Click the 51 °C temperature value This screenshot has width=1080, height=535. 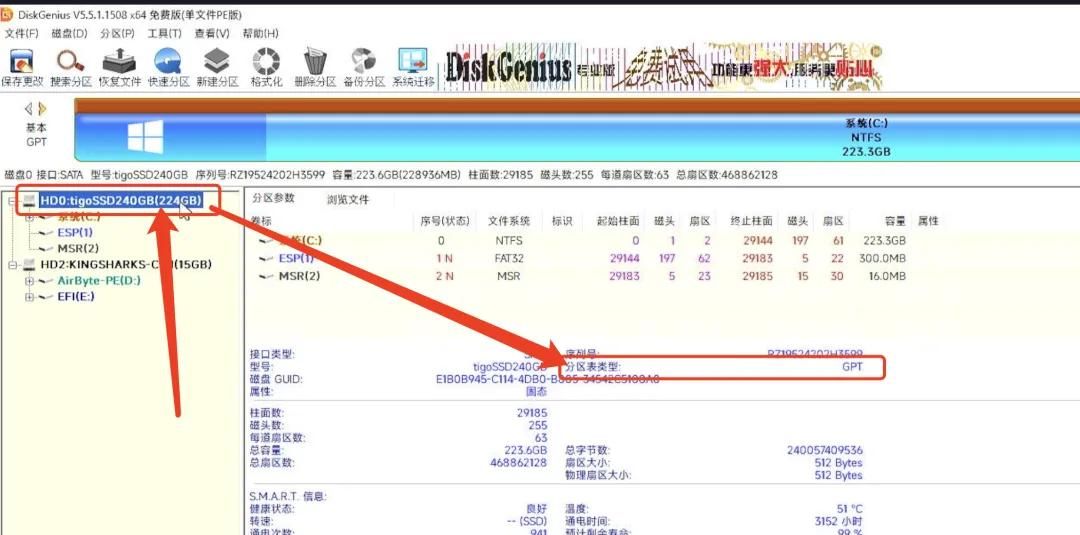click(x=849, y=509)
